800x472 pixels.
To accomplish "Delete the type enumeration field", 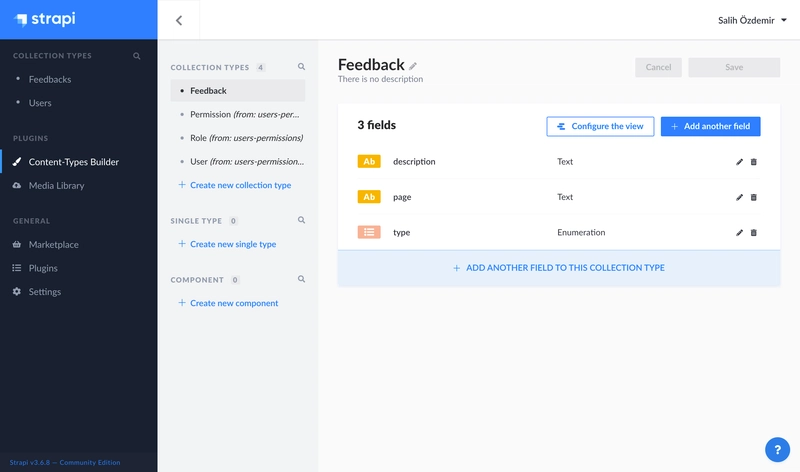I will click(x=754, y=233).
